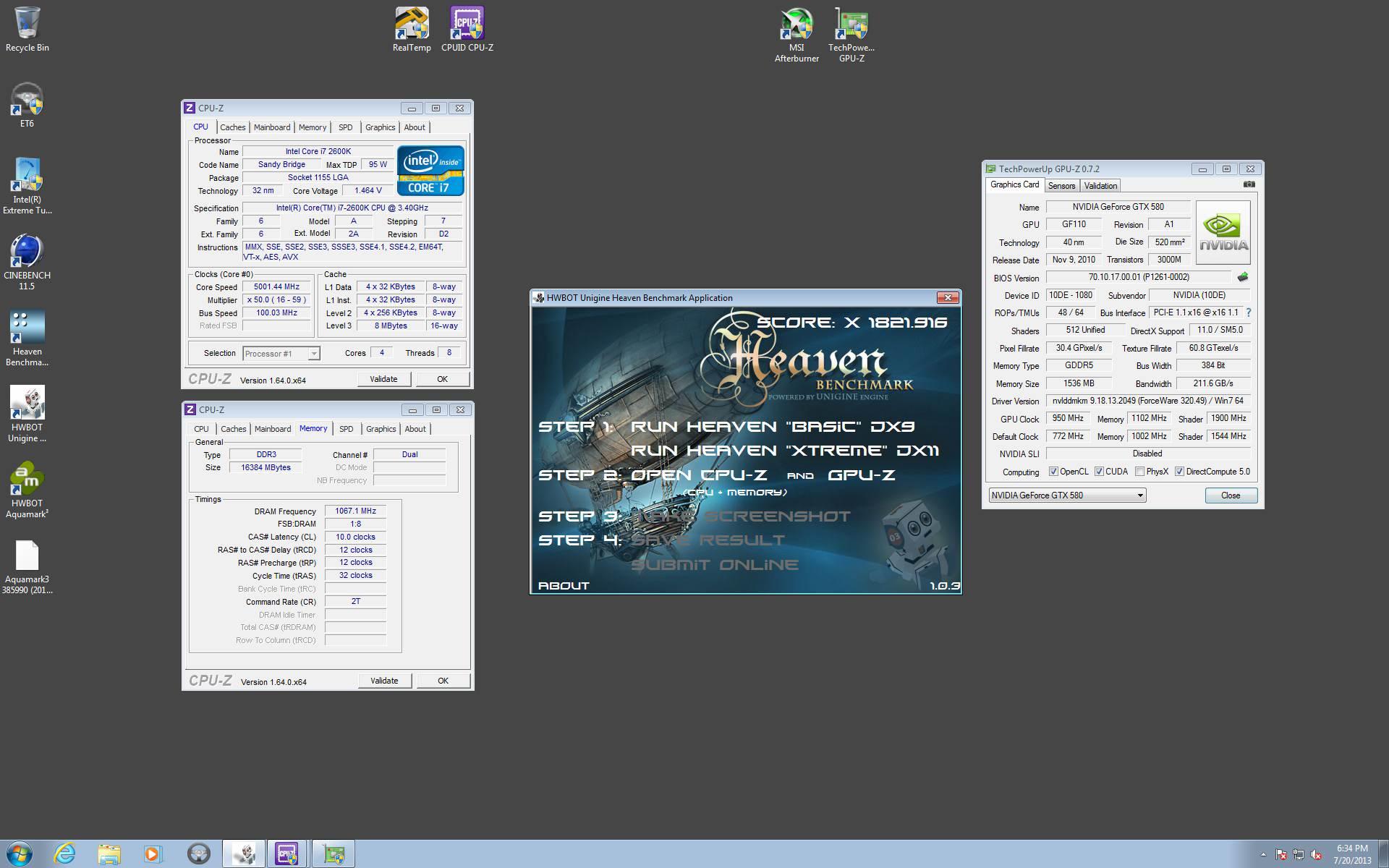Click the taskbar clock and date
This screenshot has width=1389, height=868.
(x=1351, y=854)
